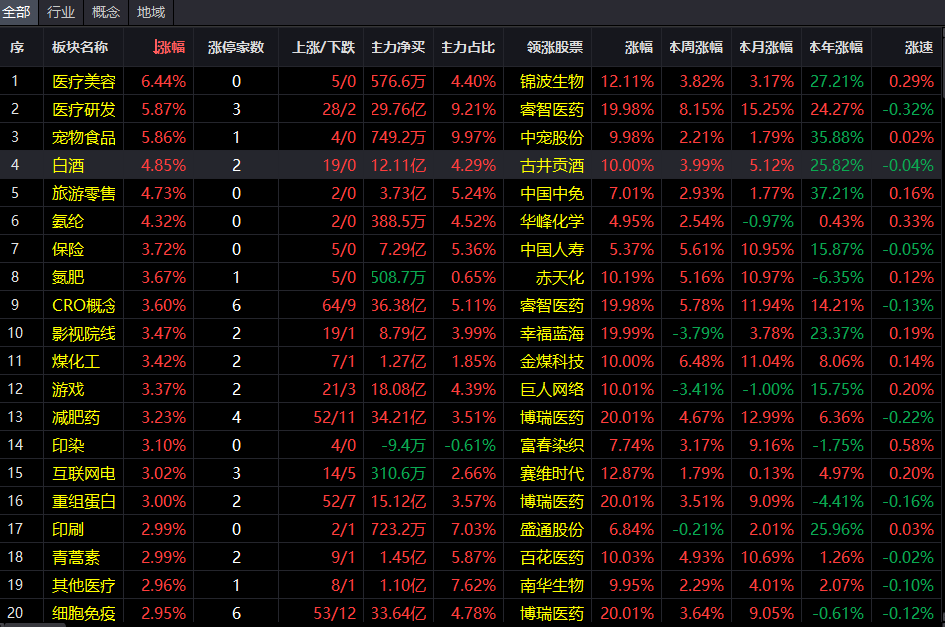Open the 减肥药 sector

(76, 417)
